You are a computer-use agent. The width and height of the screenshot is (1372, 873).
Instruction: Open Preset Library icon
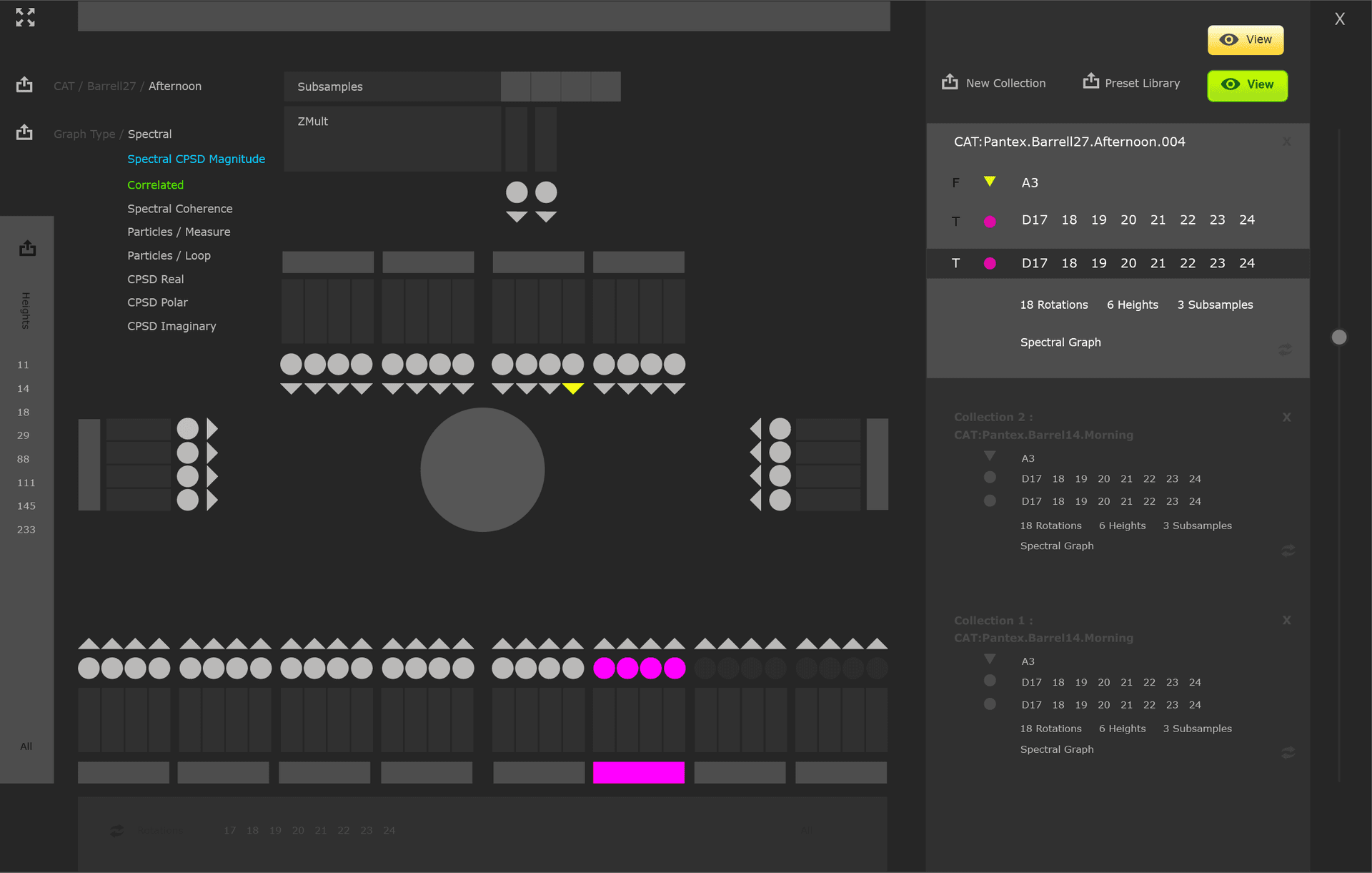pyautogui.click(x=1090, y=82)
